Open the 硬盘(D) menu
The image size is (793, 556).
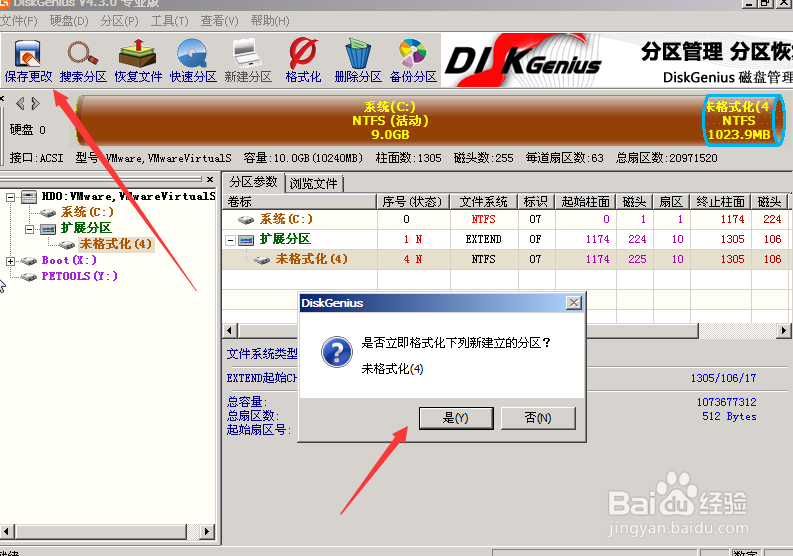69,21
